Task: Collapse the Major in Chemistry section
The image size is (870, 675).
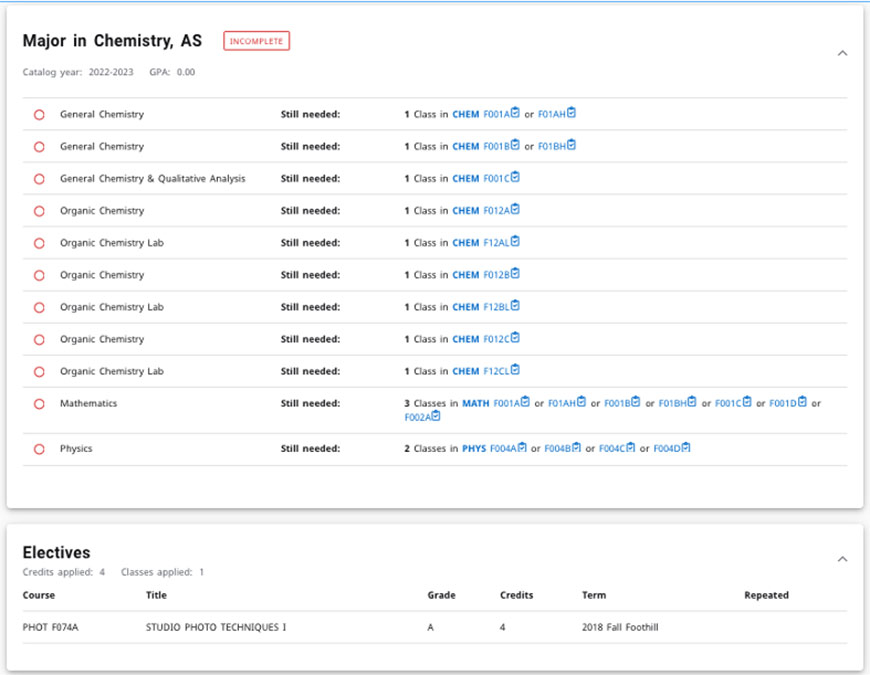Action: [x=842, y=53]
